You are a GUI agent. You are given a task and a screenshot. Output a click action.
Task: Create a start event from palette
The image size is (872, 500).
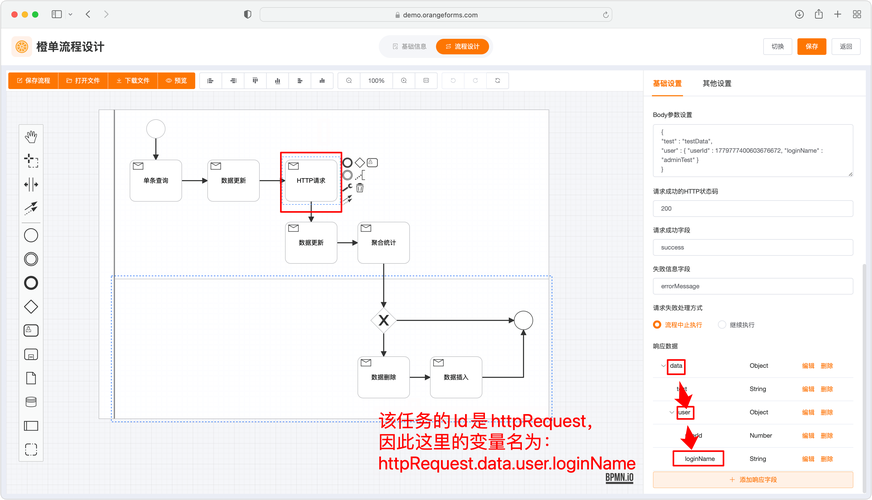tap(31, 235)
